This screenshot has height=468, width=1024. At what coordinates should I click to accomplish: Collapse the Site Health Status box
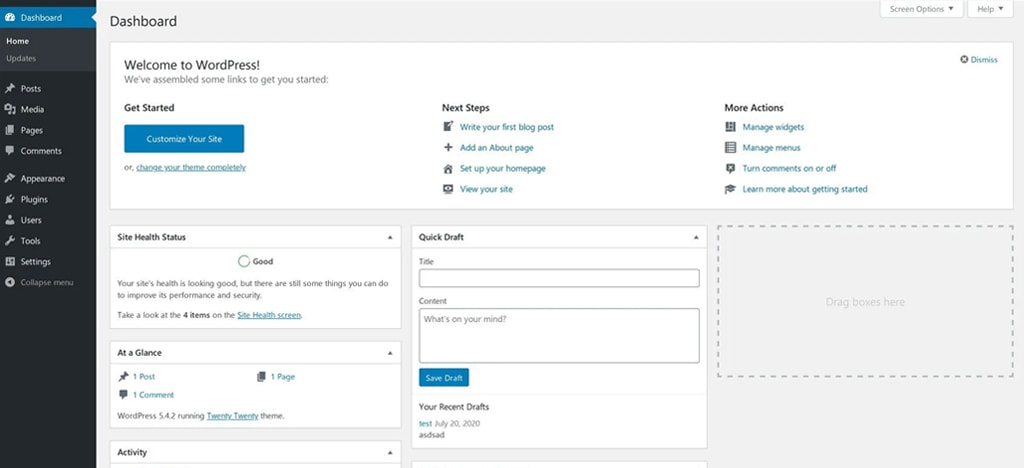pos(390,238)
